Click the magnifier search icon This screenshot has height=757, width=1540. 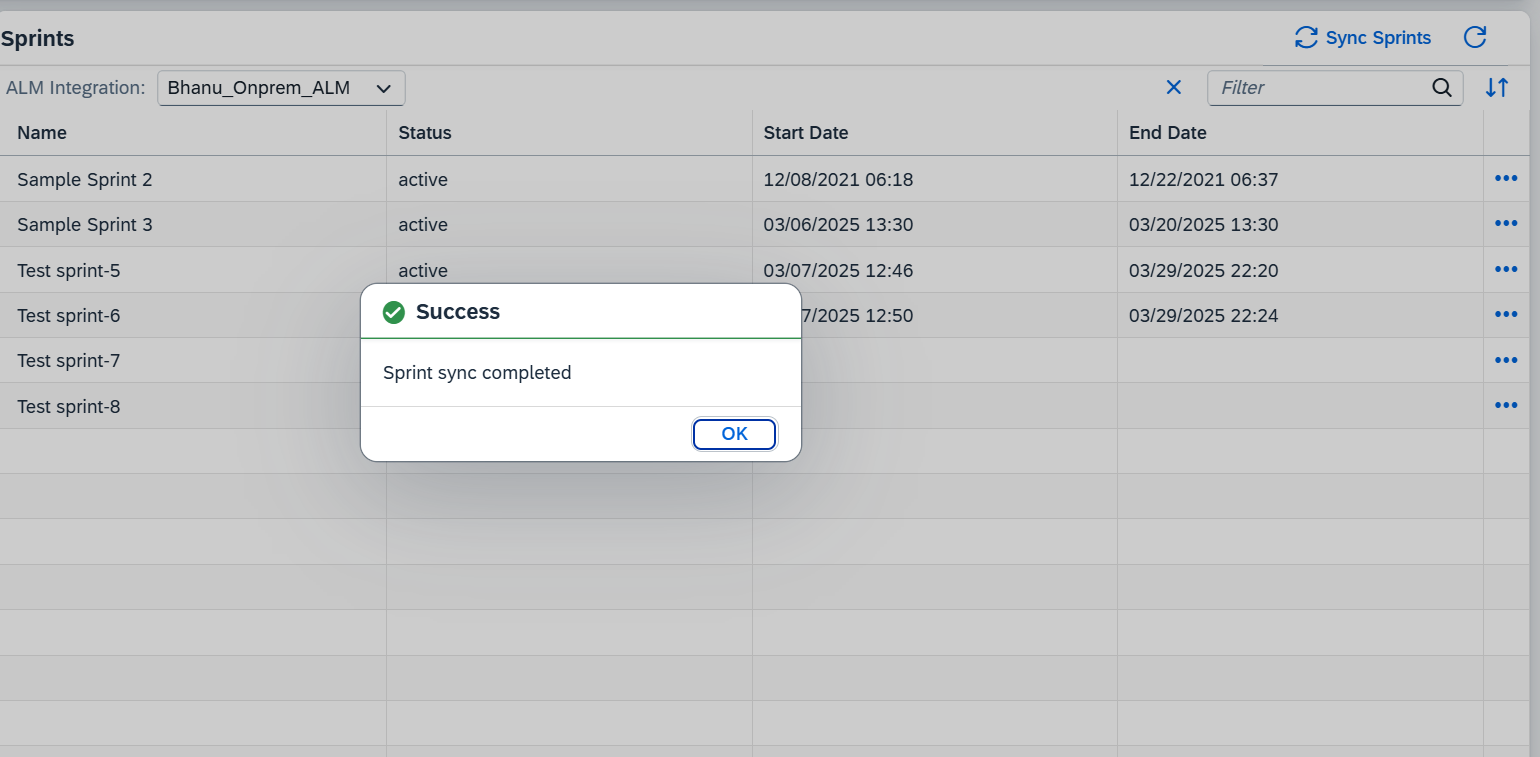coord(1442,88)
